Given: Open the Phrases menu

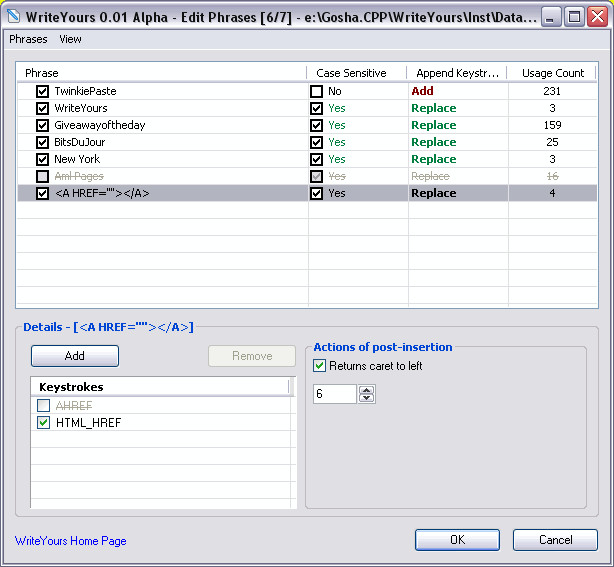Looking at the screenshot, I should coord(28,39).
